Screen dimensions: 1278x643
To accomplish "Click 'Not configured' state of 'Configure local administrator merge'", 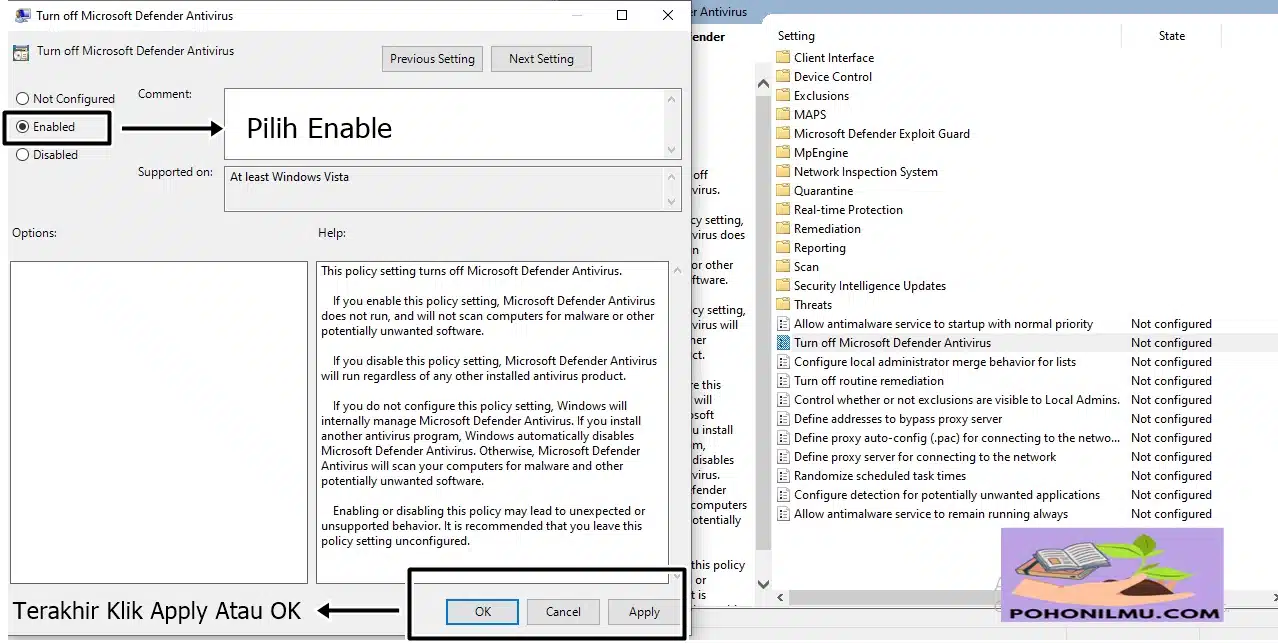I will click(x=1171, y=362).
